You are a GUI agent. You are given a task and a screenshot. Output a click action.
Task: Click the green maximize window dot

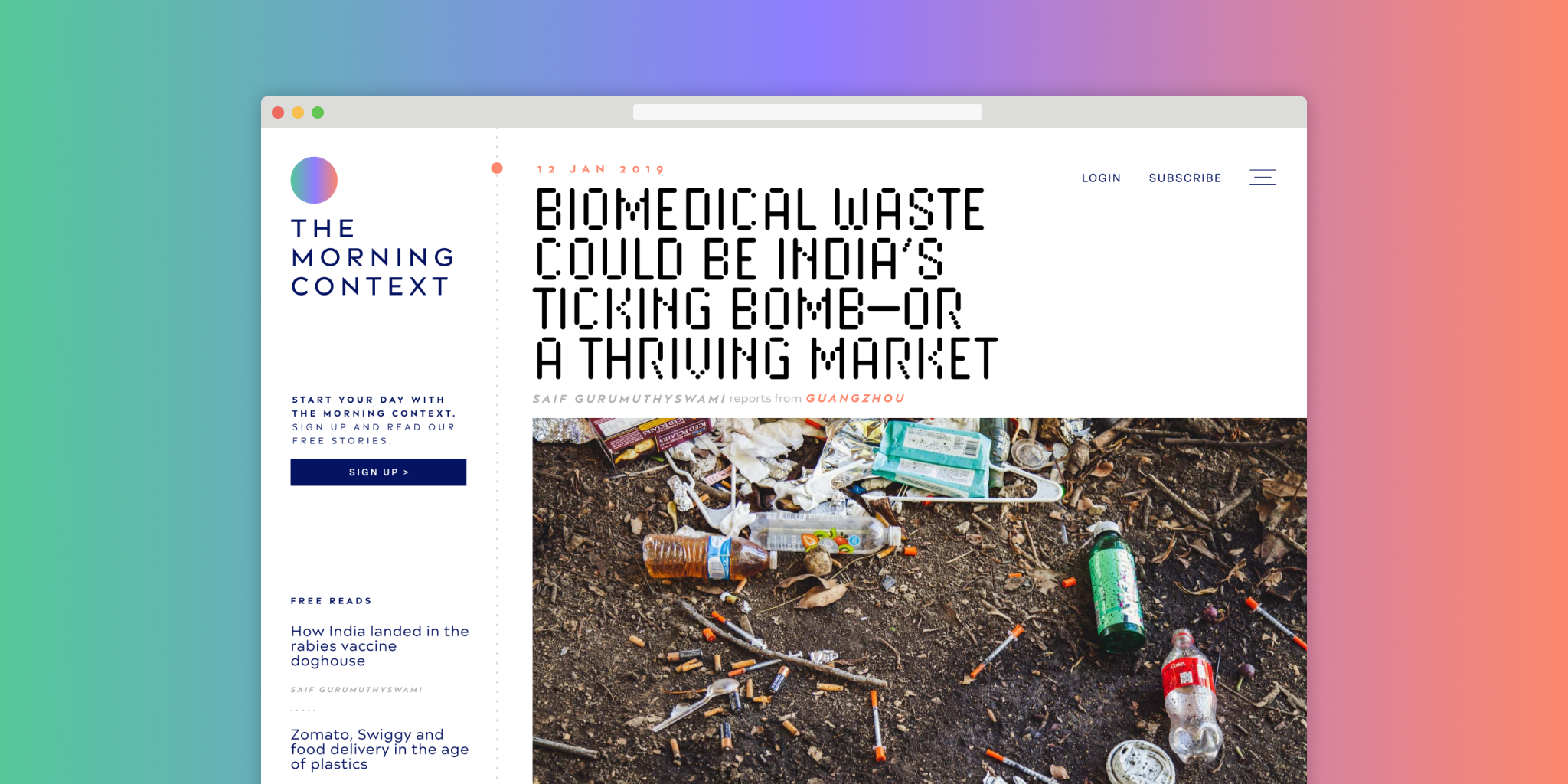coord(318,113)
